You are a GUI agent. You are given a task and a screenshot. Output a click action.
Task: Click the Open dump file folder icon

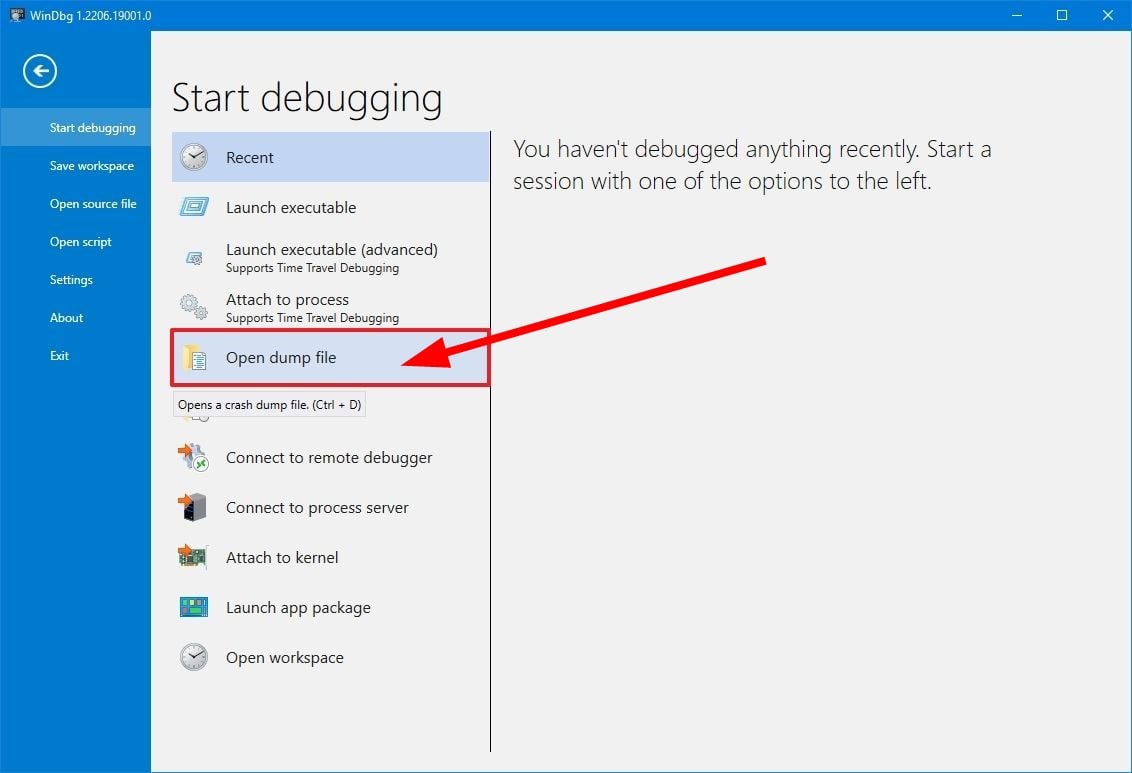(194, 357)
